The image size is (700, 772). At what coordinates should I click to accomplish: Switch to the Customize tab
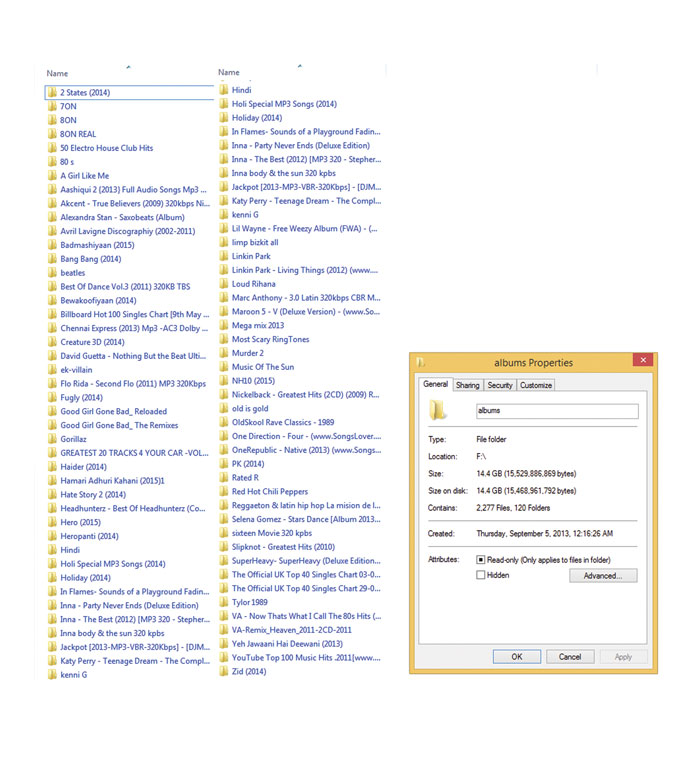pos(536,385)
